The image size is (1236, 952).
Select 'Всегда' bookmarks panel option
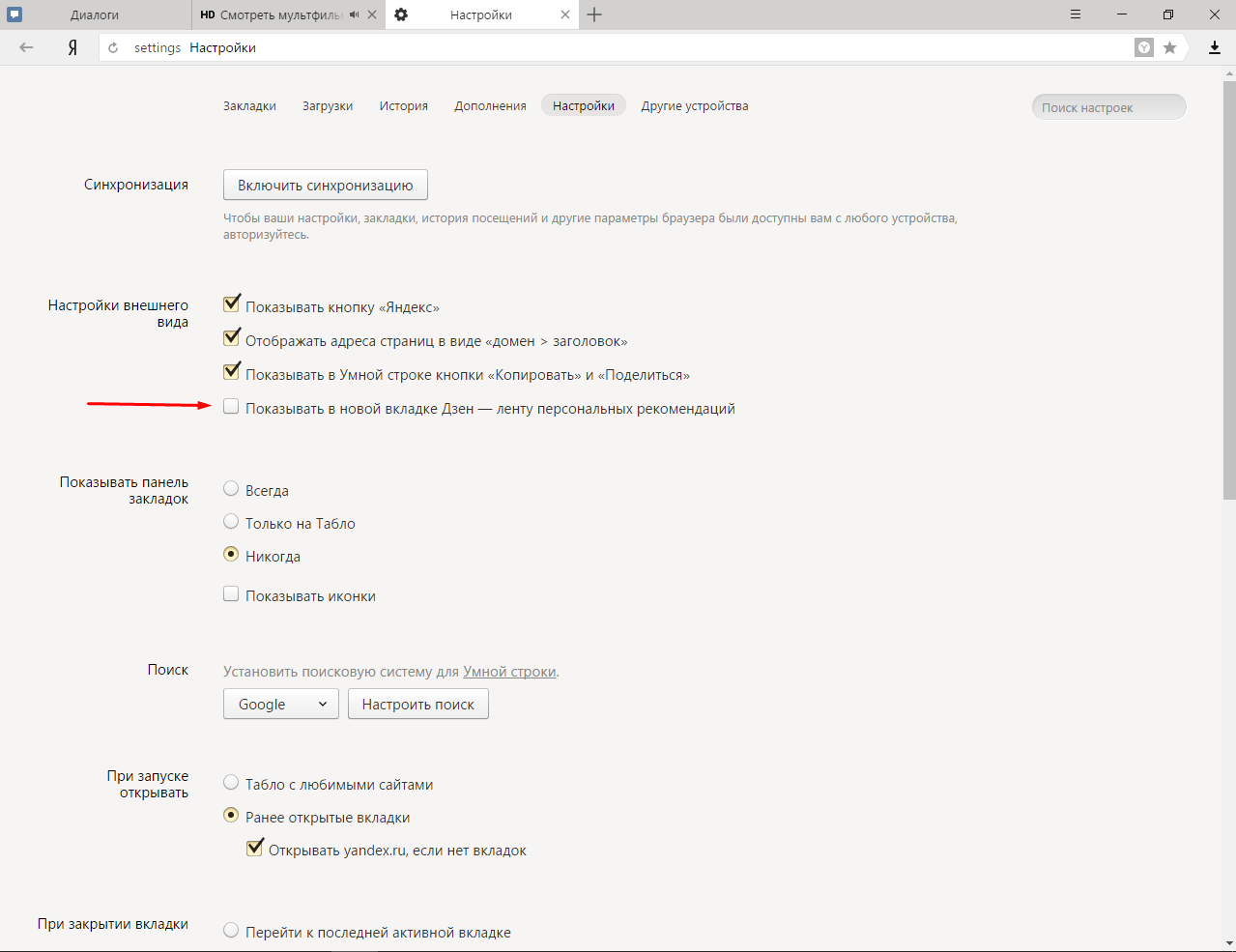[231, 489]
